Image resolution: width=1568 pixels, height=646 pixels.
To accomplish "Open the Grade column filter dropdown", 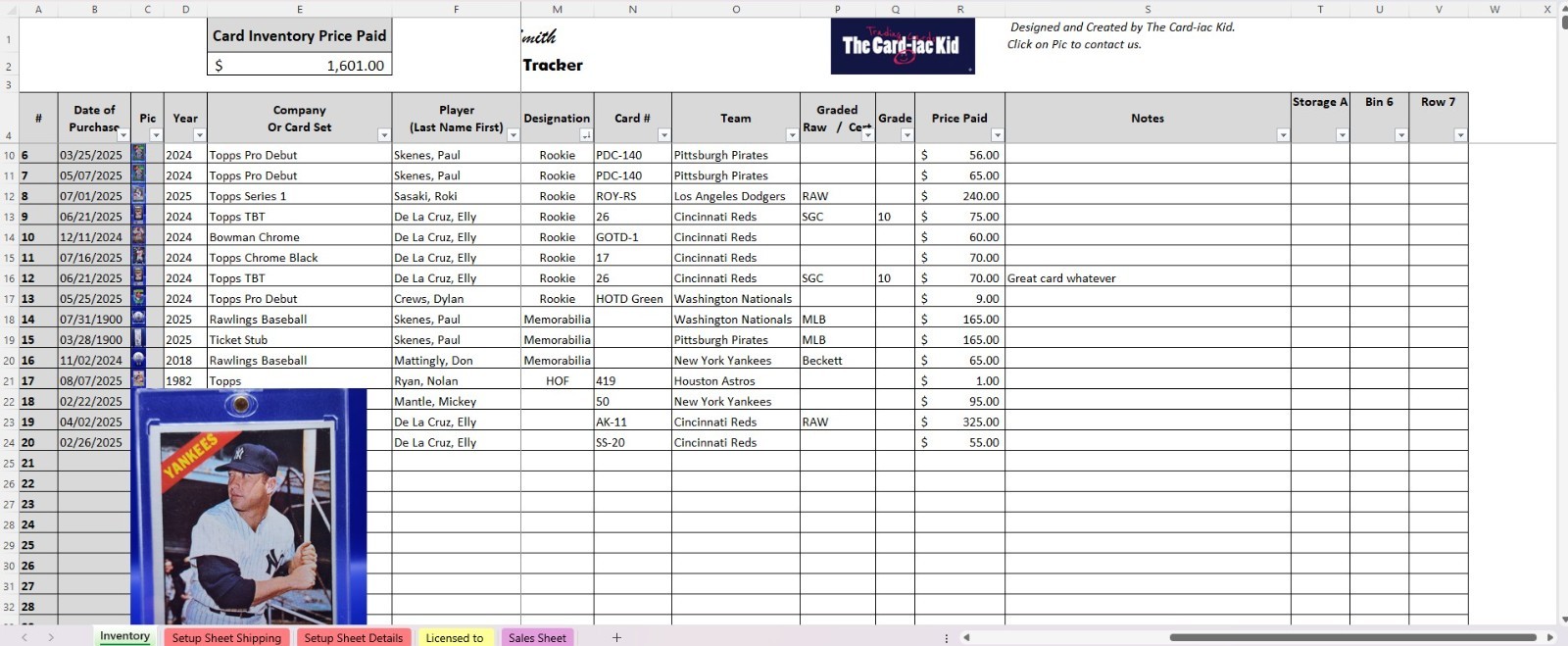I will click(x=906, y=135).
